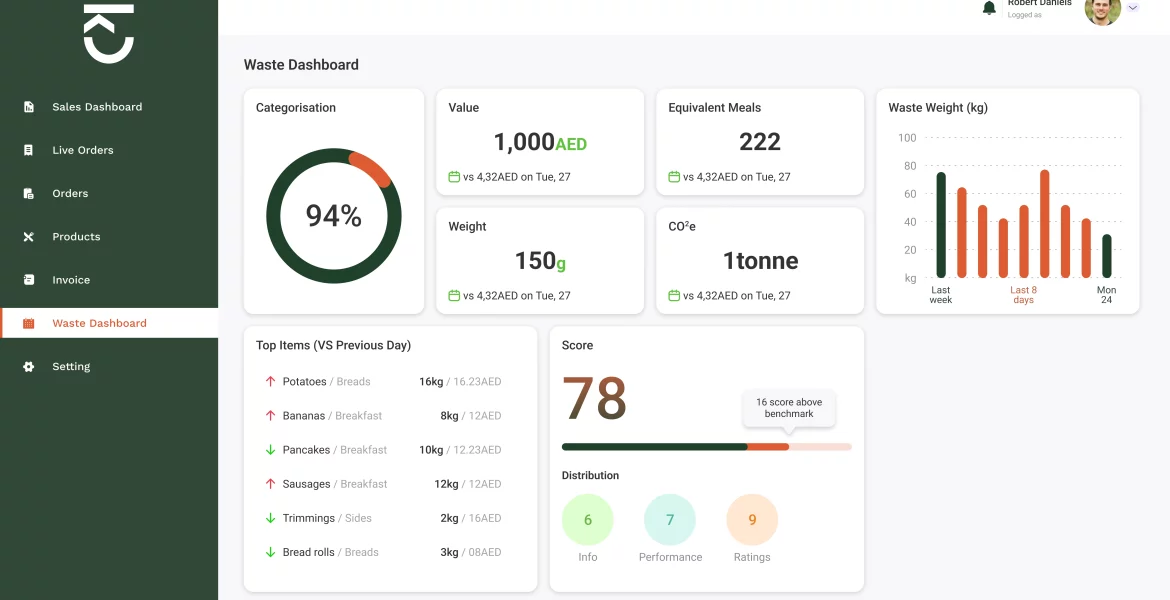1170x600 pixels.
Task: Click the Waste Dashboard calendar icon
Action: [28, 323]
